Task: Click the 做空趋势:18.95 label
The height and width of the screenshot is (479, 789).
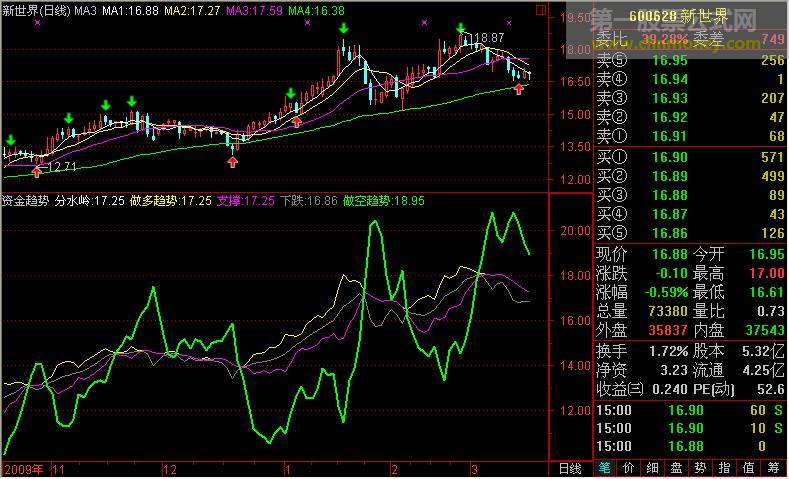Action: click(x=384, y=201)
